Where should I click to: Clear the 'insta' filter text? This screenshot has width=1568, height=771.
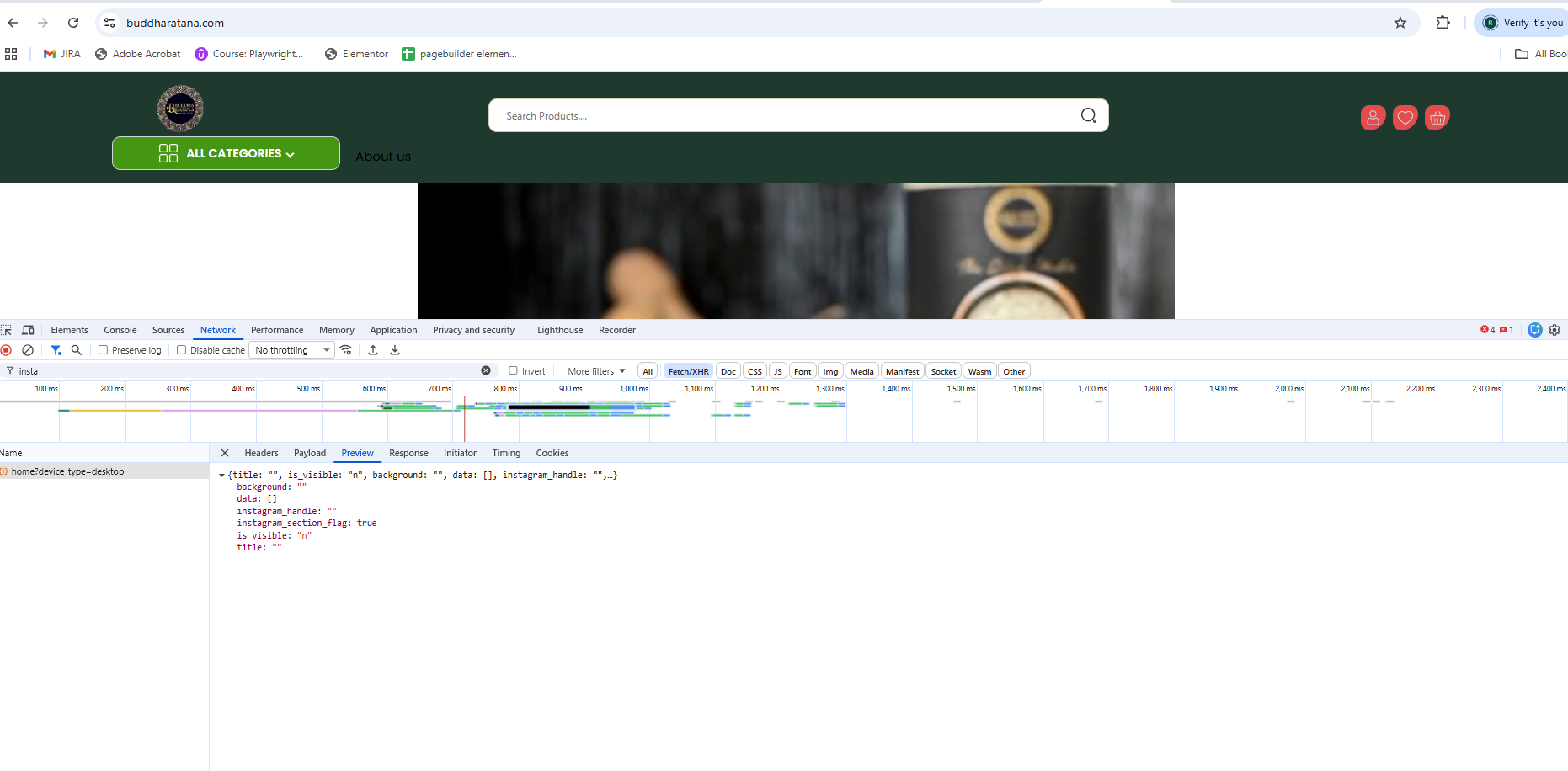(486, 370)
